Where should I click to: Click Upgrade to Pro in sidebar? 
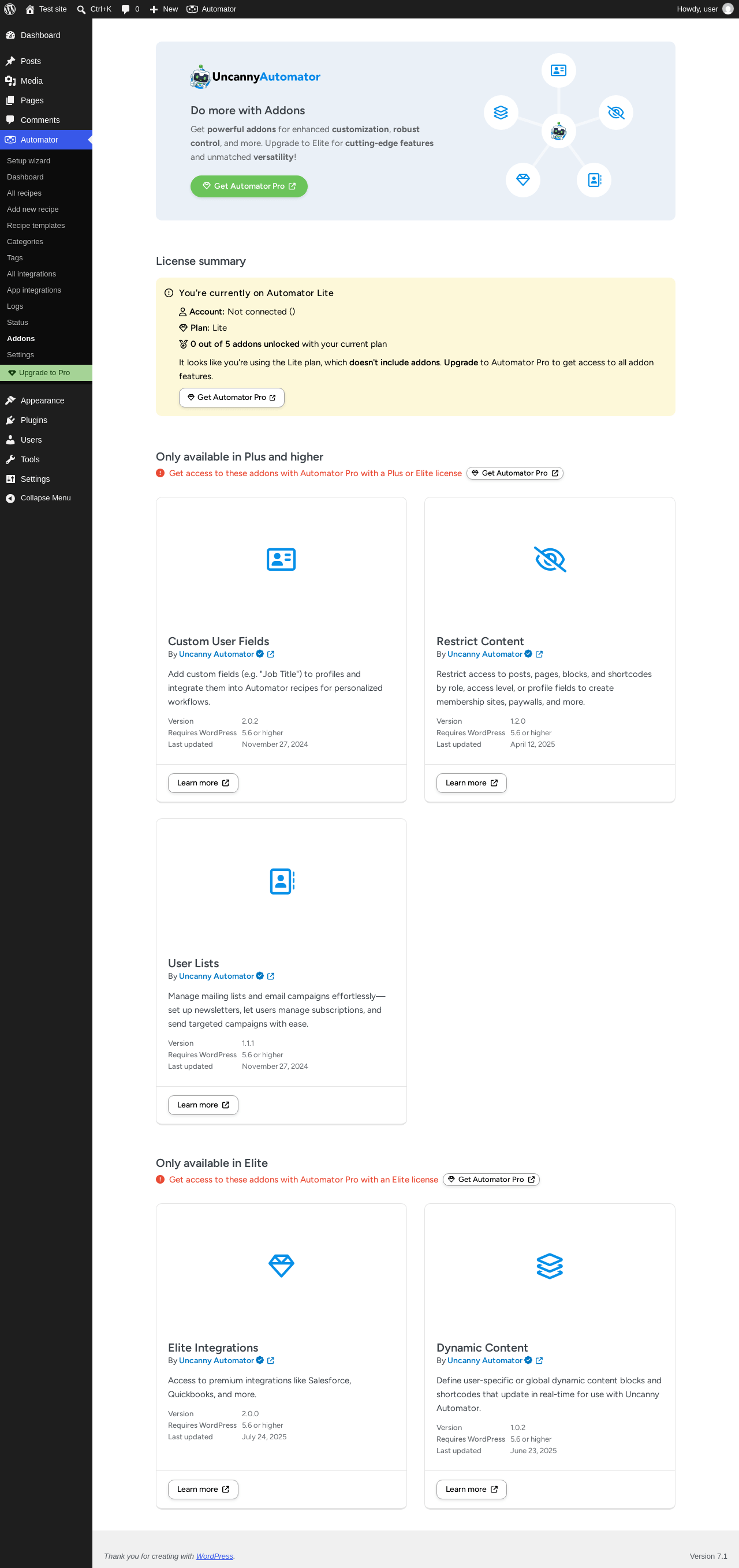tap(46, 372)
